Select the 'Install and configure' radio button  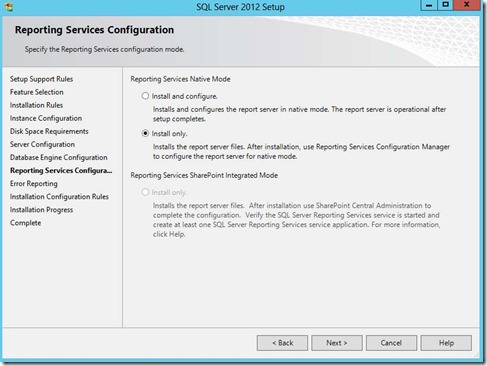145,96
